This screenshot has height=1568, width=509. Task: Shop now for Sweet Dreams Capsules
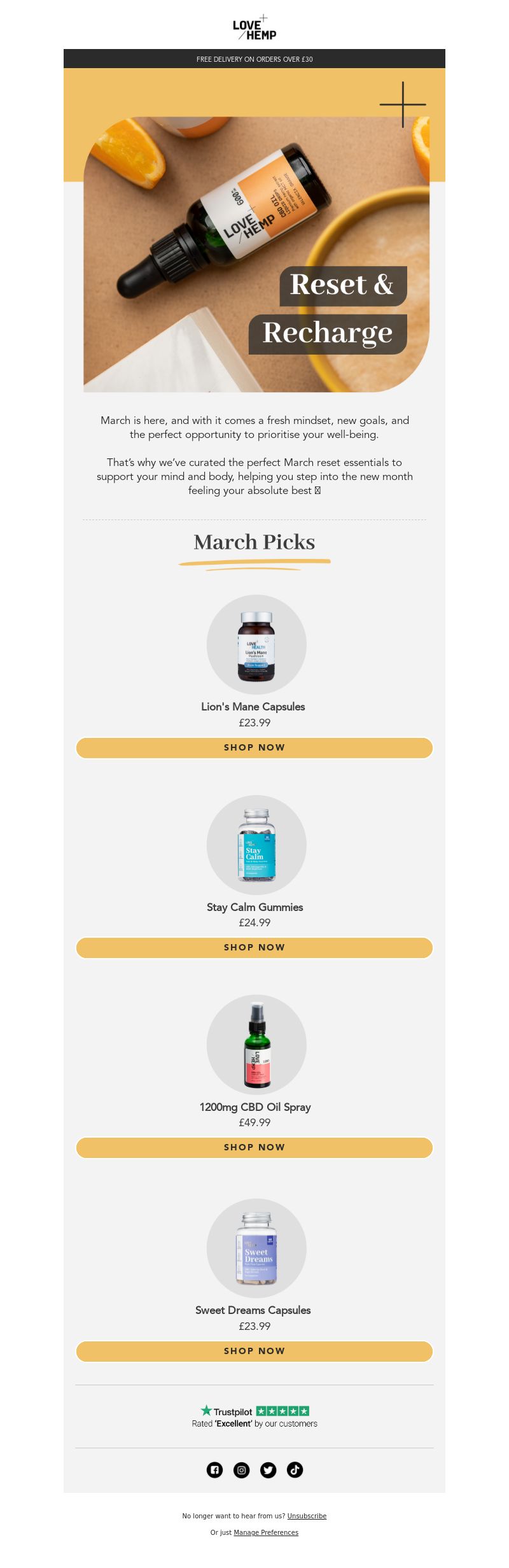[x=254, y=1351]
